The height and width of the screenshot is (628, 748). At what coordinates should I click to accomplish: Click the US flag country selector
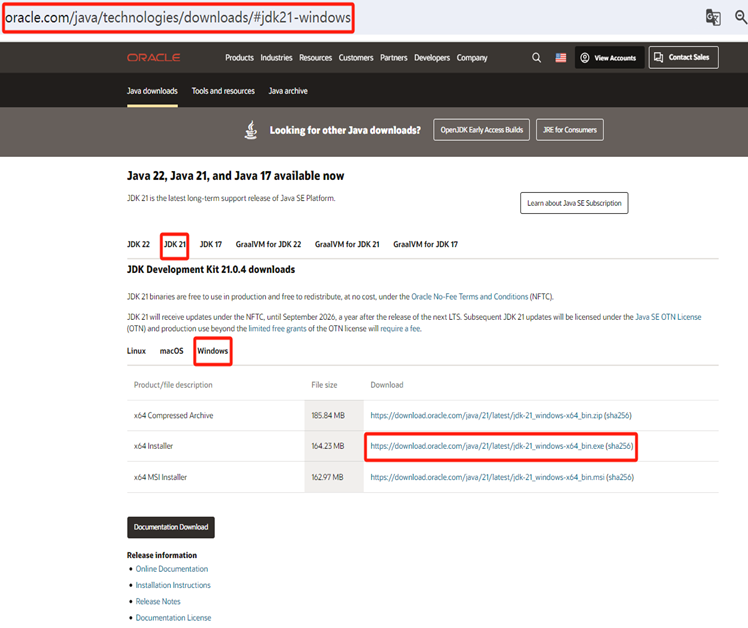pos(561,58)
